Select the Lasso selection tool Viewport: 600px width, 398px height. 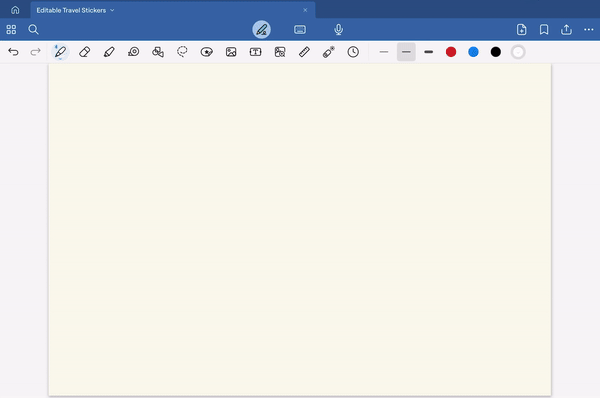pos(182,52)
